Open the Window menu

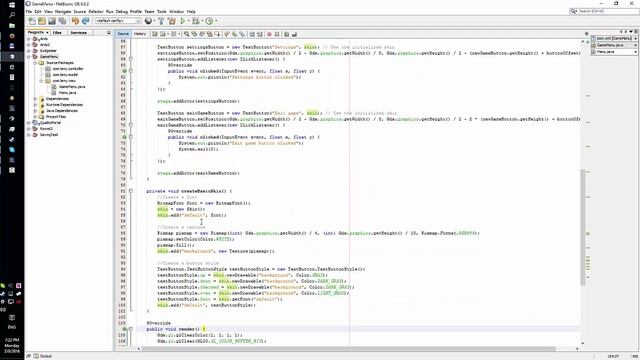coord(176,11)
